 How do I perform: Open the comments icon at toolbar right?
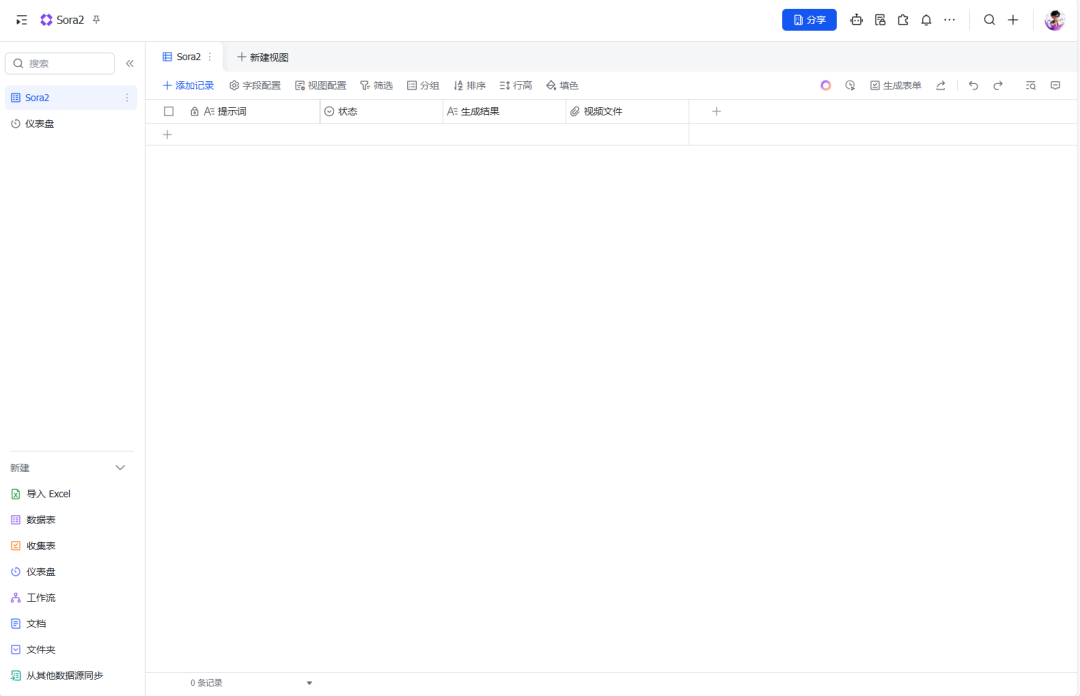[x=1055, y=86]
